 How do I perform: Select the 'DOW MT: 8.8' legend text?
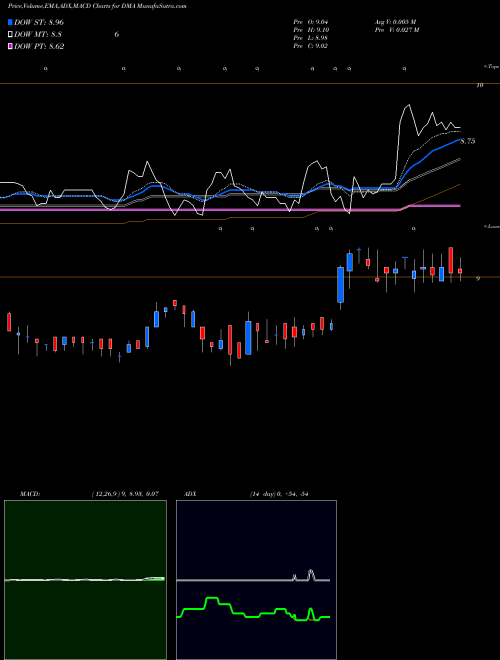tap(38, 35)
